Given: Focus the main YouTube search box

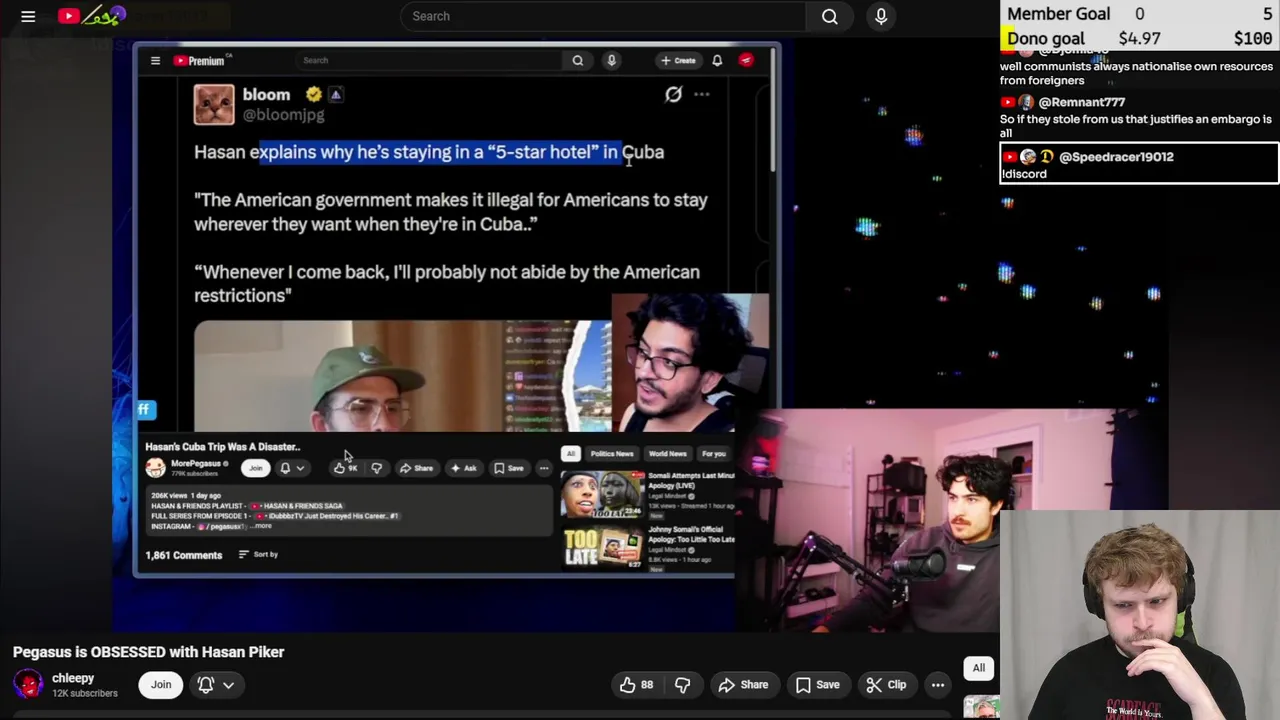Looking at the screenshot, I should [x=604, y=16].
